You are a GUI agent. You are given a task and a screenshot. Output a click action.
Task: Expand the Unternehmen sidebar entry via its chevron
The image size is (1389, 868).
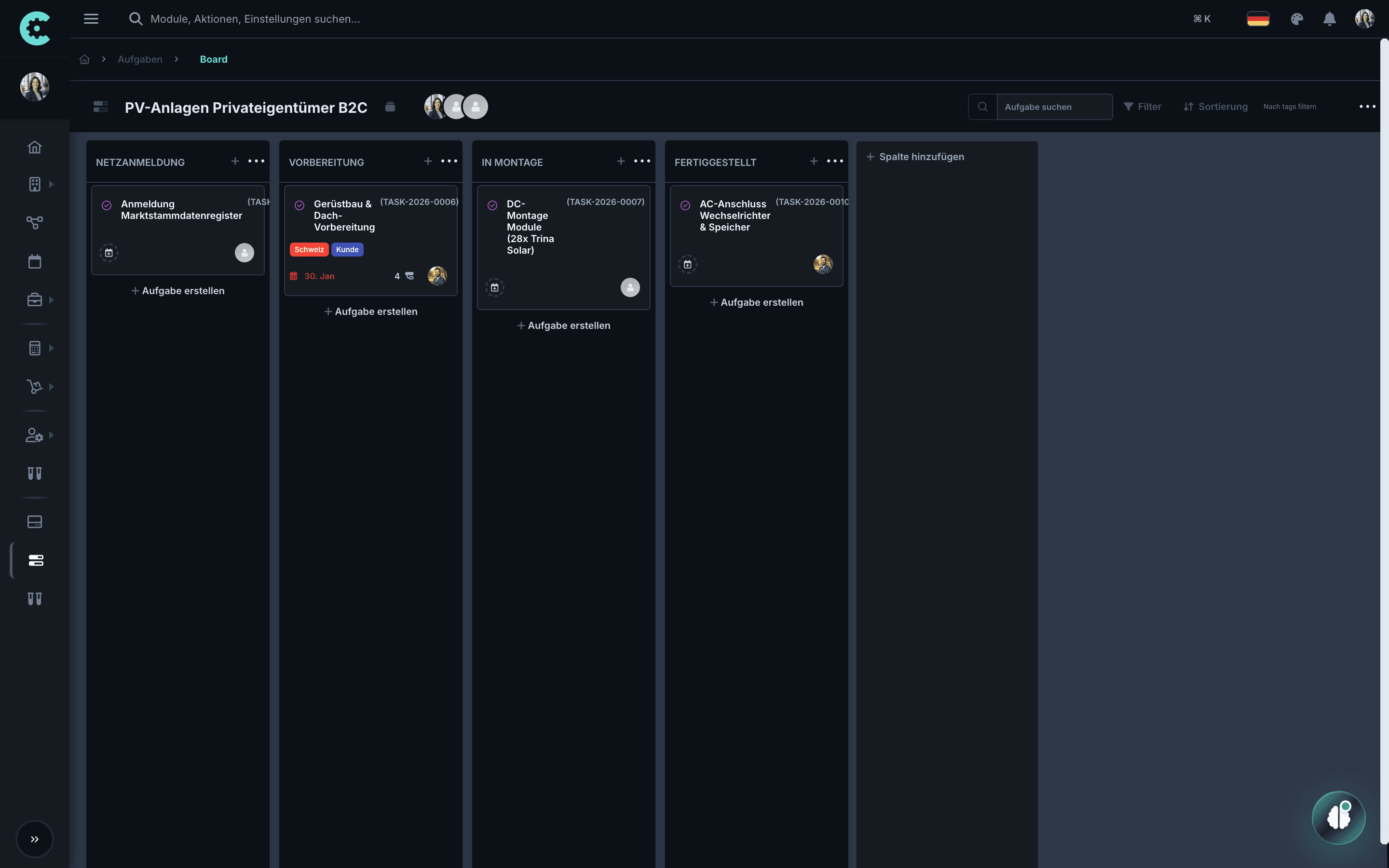[x=51, y=184]
